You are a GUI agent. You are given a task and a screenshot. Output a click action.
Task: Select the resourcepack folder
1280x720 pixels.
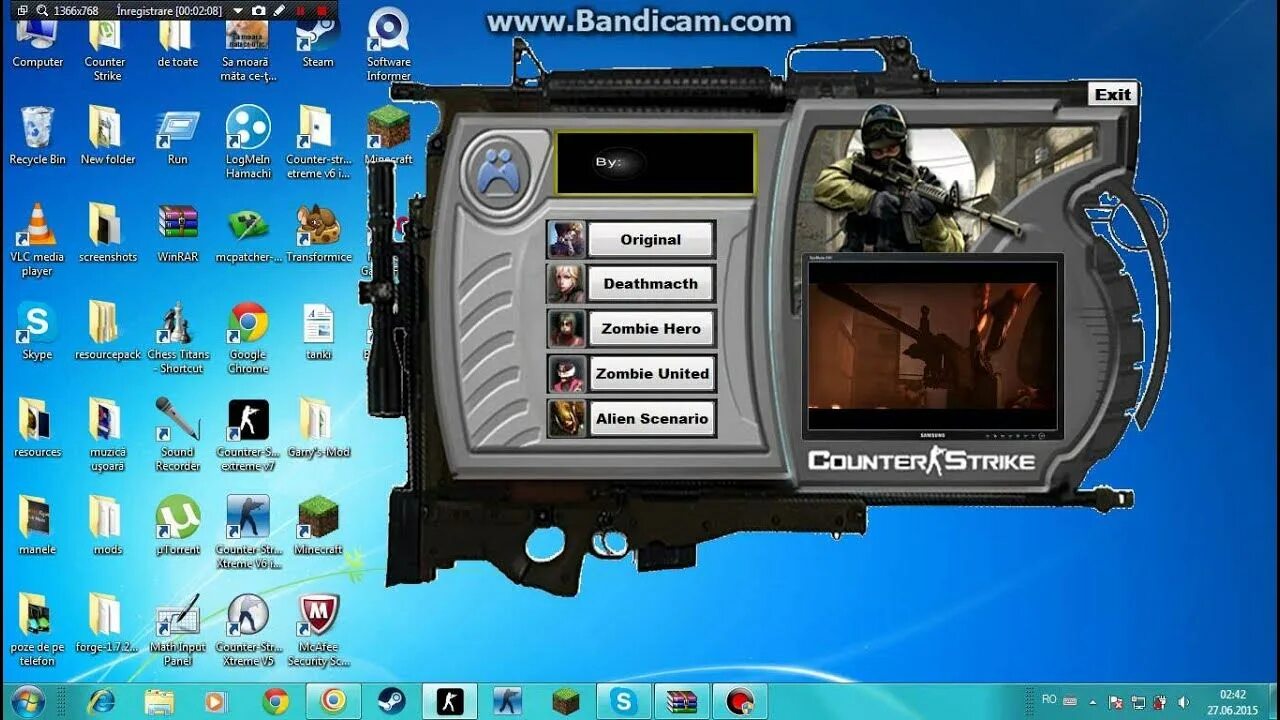tap(107, 331)
